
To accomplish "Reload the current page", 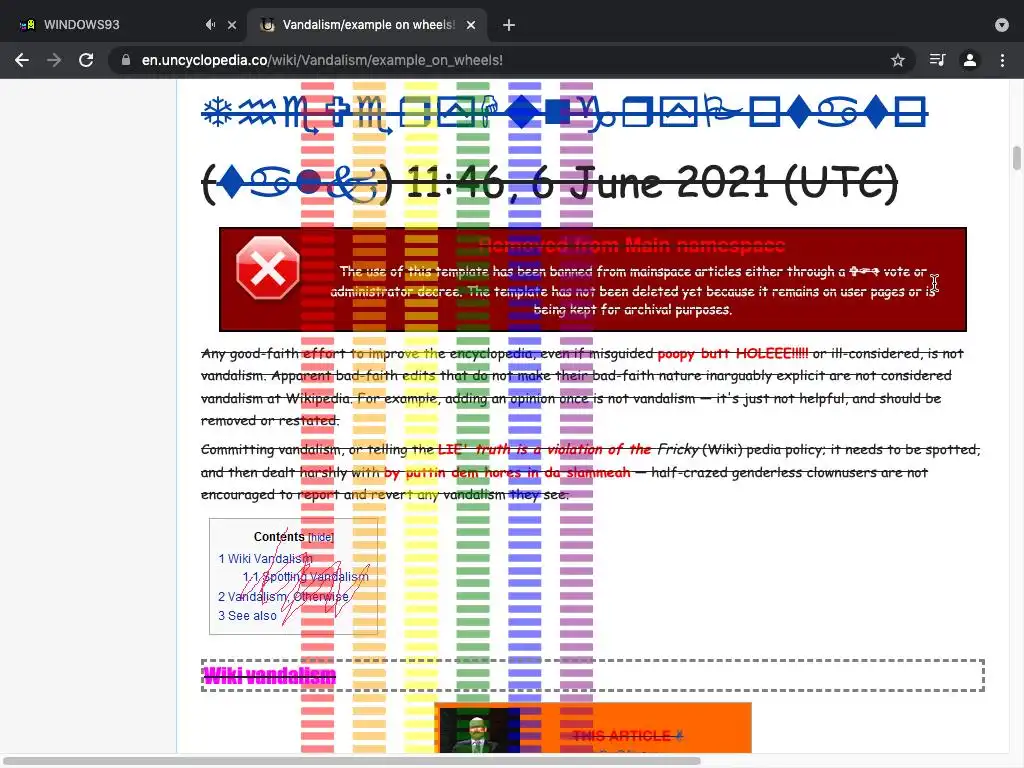I will pos(86,60).
